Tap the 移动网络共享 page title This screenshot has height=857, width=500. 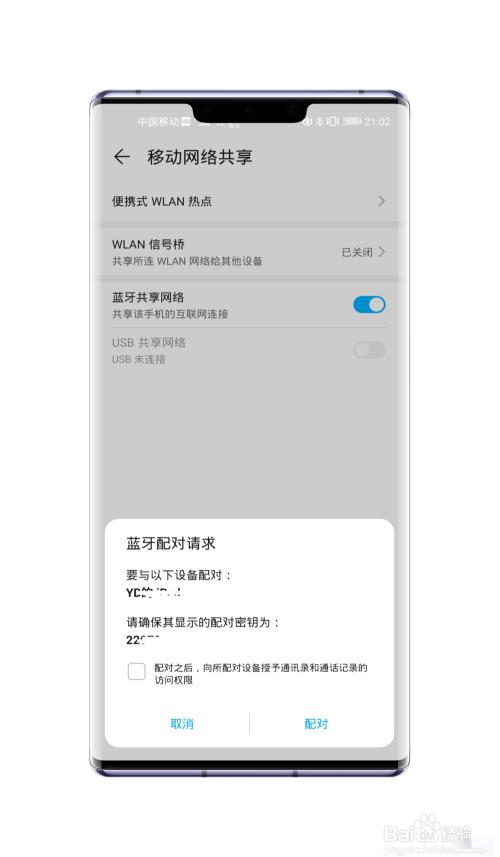pyautogui.click(x=199, y=157)
